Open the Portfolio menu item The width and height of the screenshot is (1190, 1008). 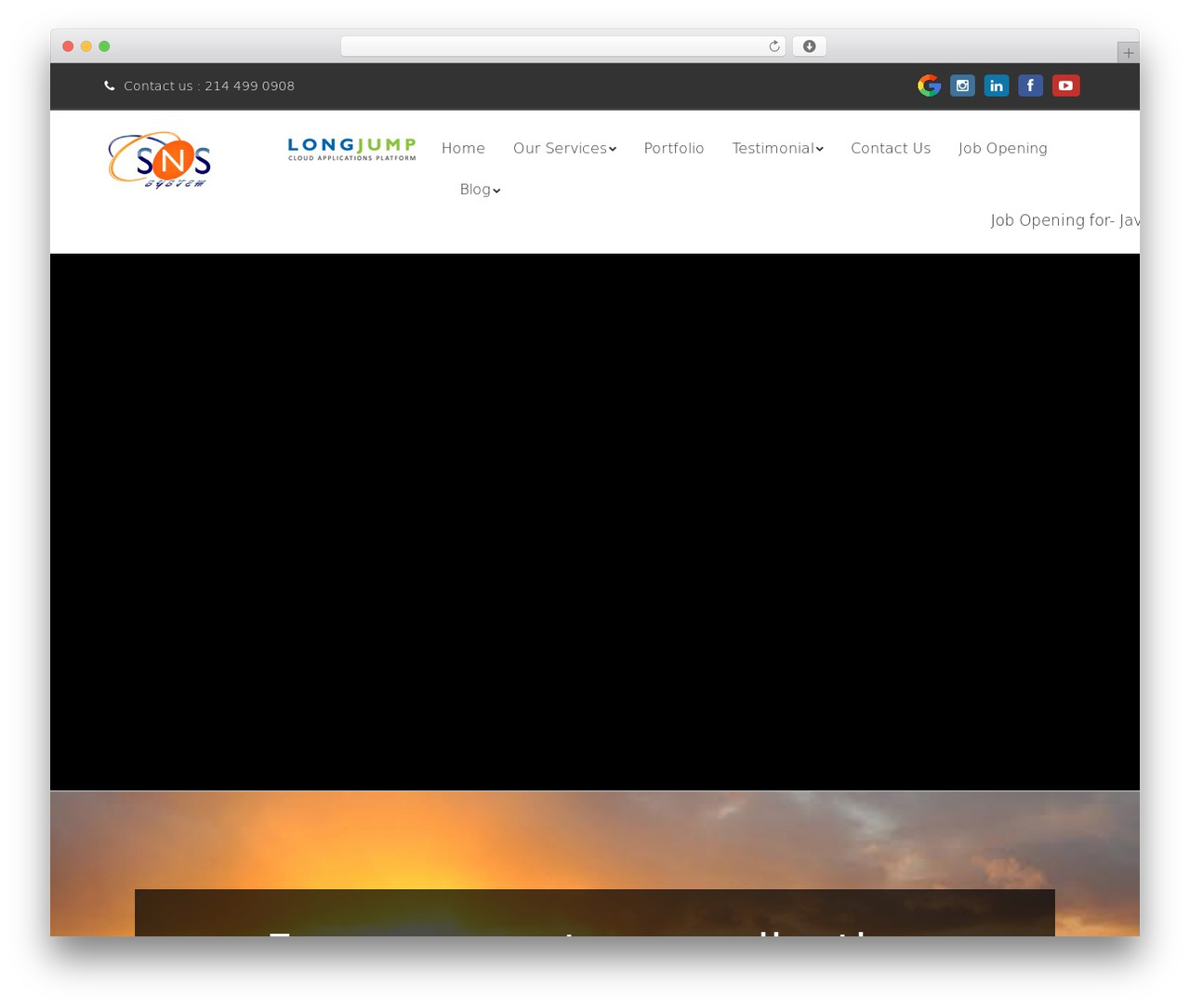674,149
